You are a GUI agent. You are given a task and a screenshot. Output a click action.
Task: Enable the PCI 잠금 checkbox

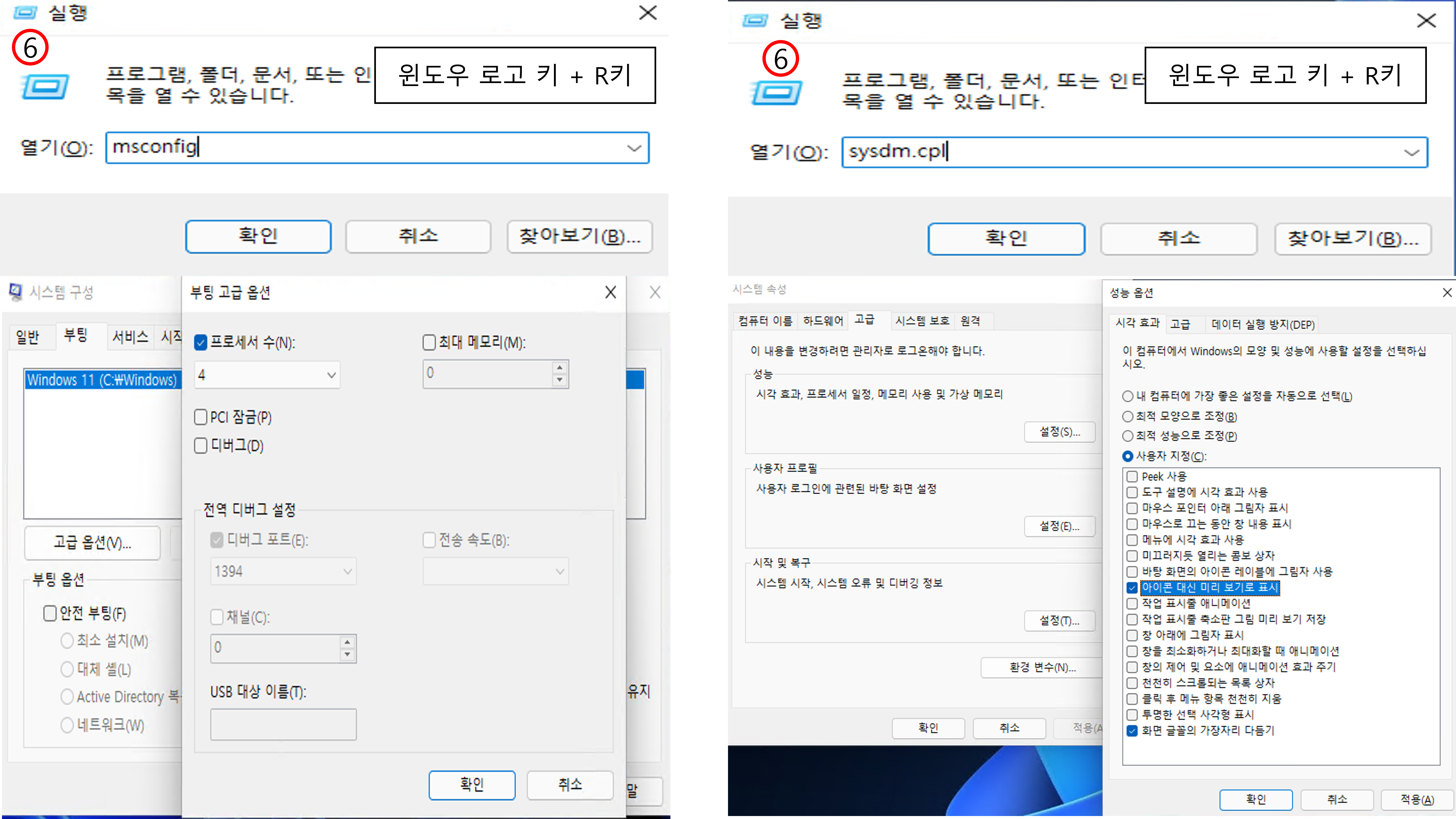[x=201, y=417]
